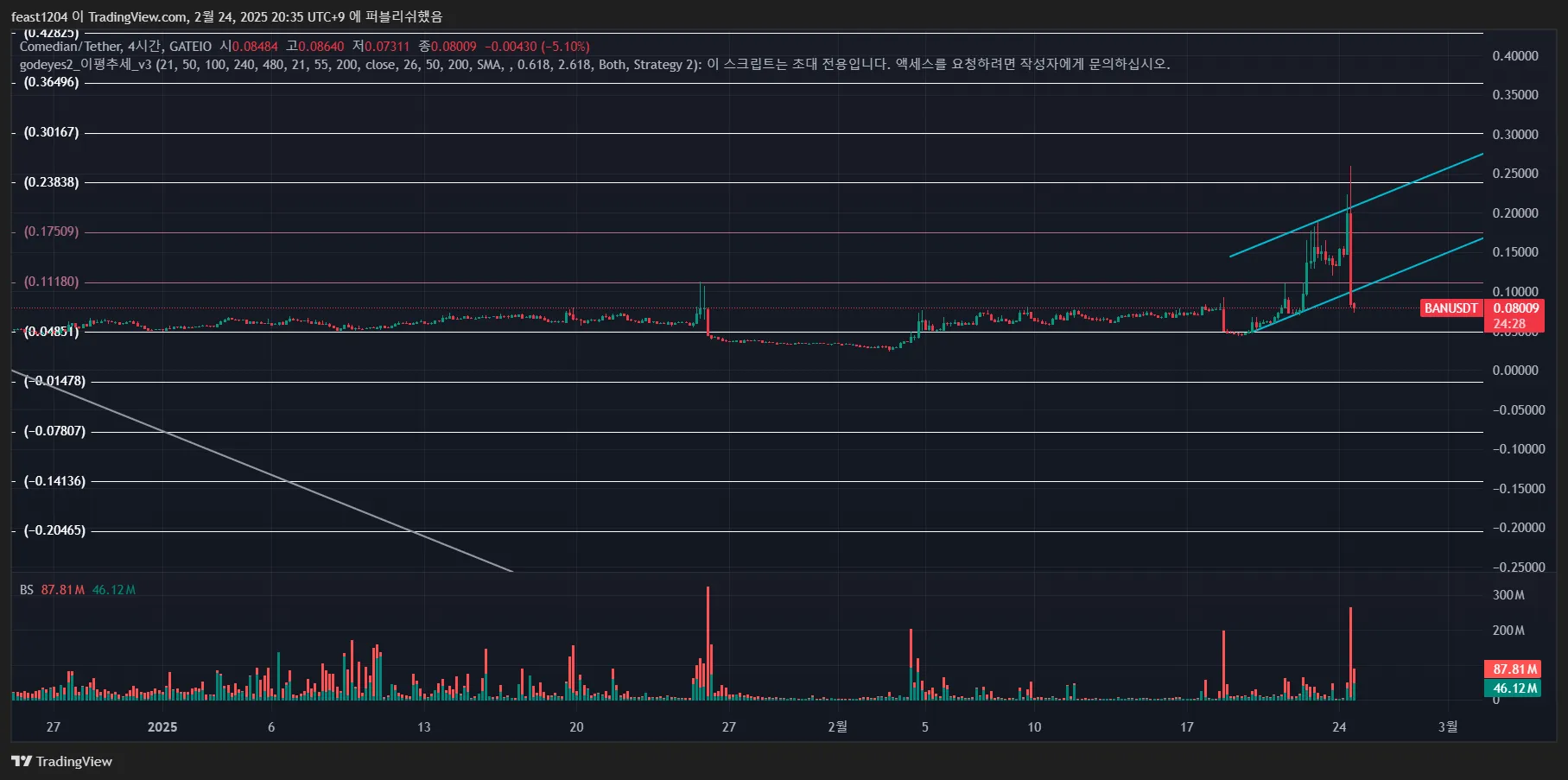The width and height of the screenshot is (1568, 780).
Task: Click the 17 date label on time axis
Action: click(1187, 727)
